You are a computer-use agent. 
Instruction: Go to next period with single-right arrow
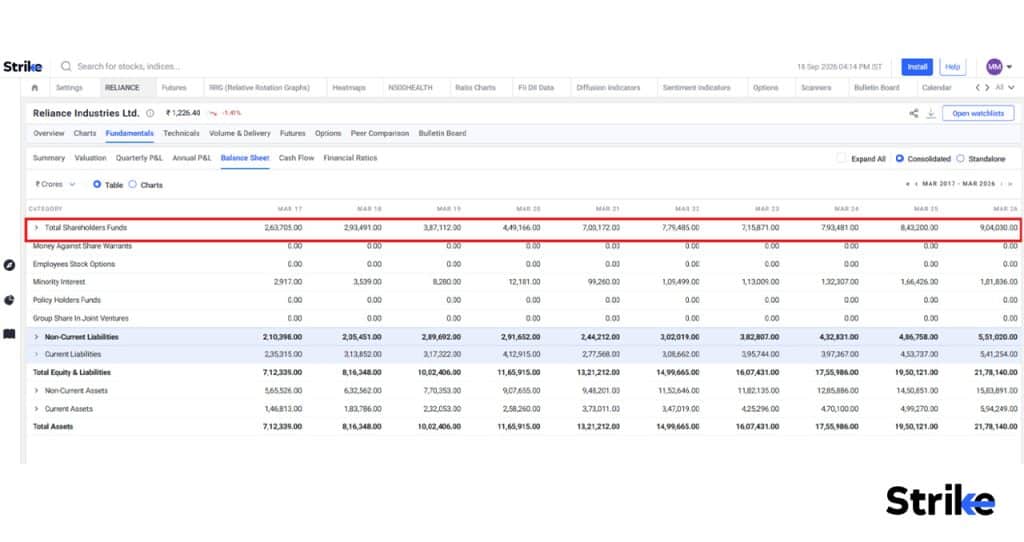tap(1001, 184)
